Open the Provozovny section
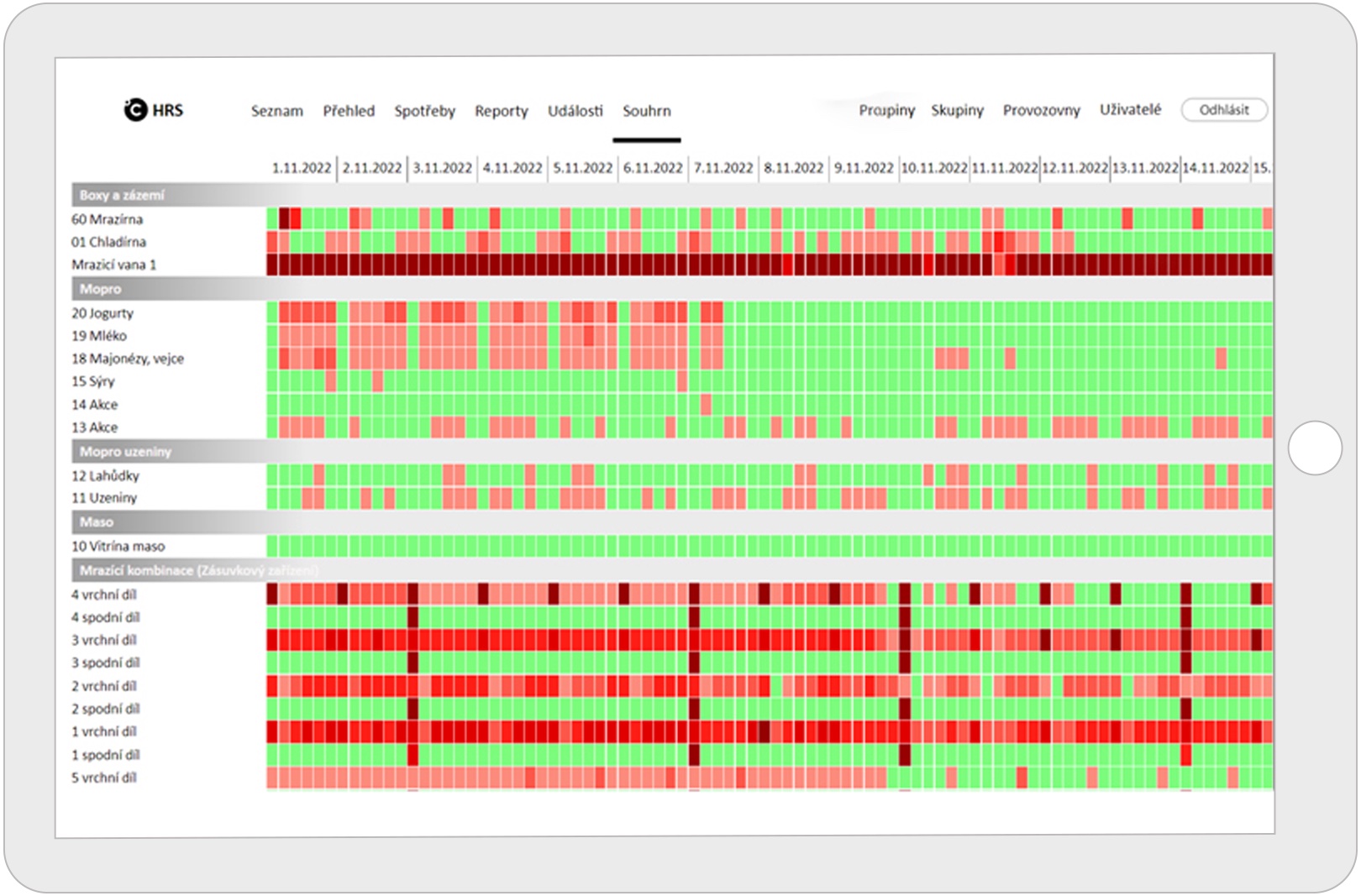Viewport: 1361px width, 896px height. point(1041,110)
